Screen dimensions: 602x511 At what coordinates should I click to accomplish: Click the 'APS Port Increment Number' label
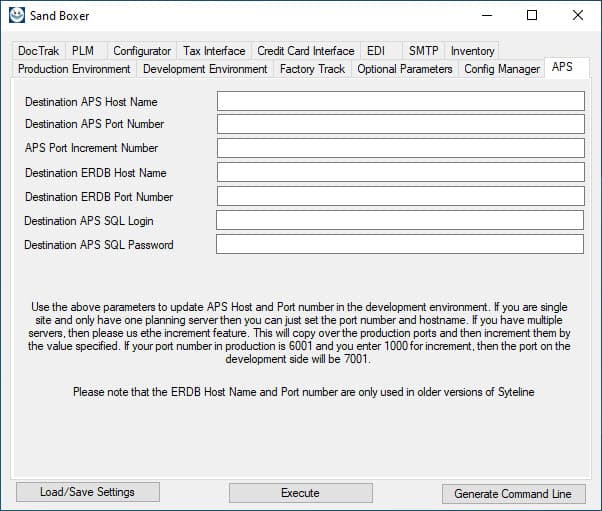91,148
